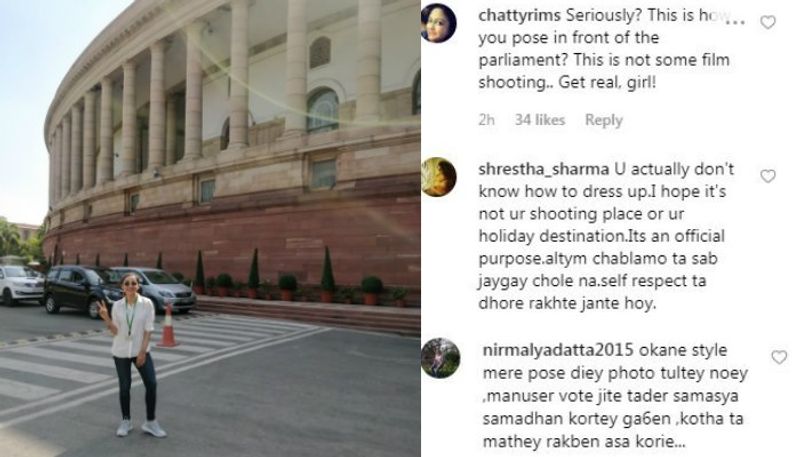Open shrestha_sharma profile picture
The width and height of the screenshot is (800, 457).
point(439,177)
